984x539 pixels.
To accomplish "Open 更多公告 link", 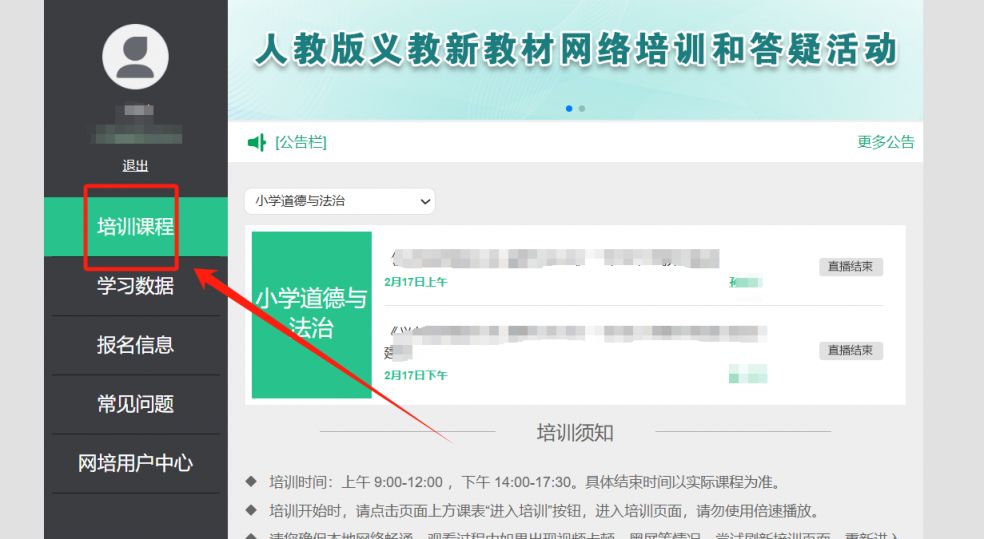I will click(x=885, y=142).
